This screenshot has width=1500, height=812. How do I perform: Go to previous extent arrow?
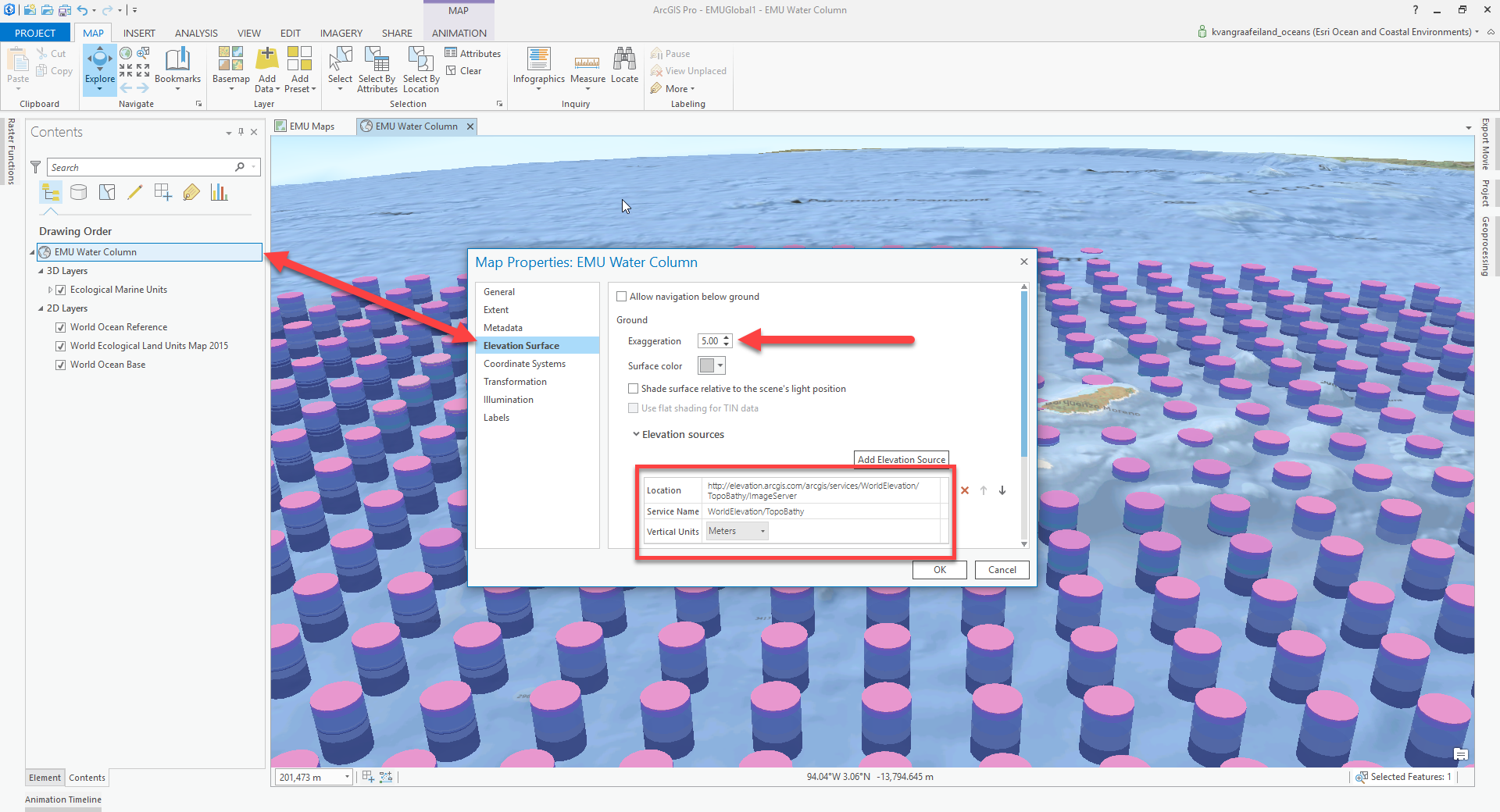pyautogui.click(x=126, y=88)
